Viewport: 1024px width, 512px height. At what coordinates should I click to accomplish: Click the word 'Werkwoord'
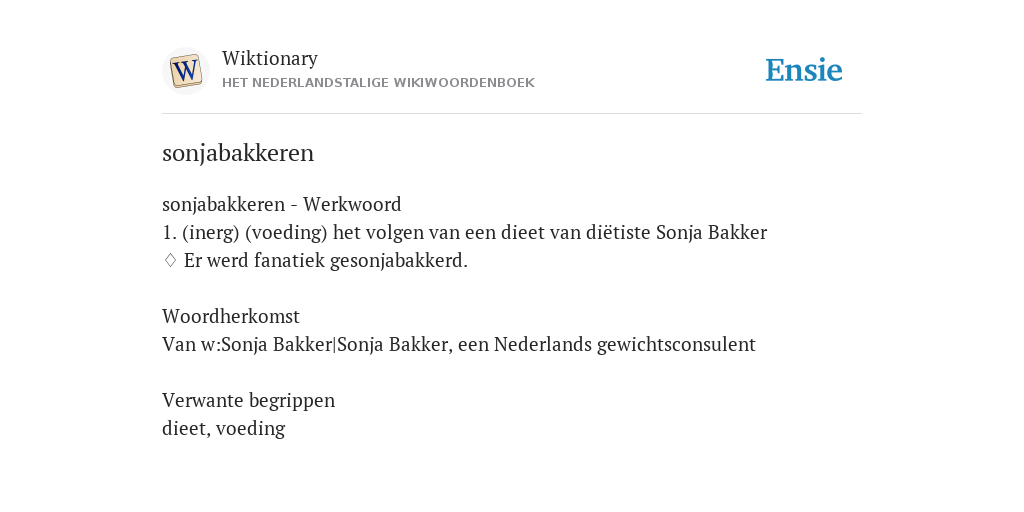point(352,204)
